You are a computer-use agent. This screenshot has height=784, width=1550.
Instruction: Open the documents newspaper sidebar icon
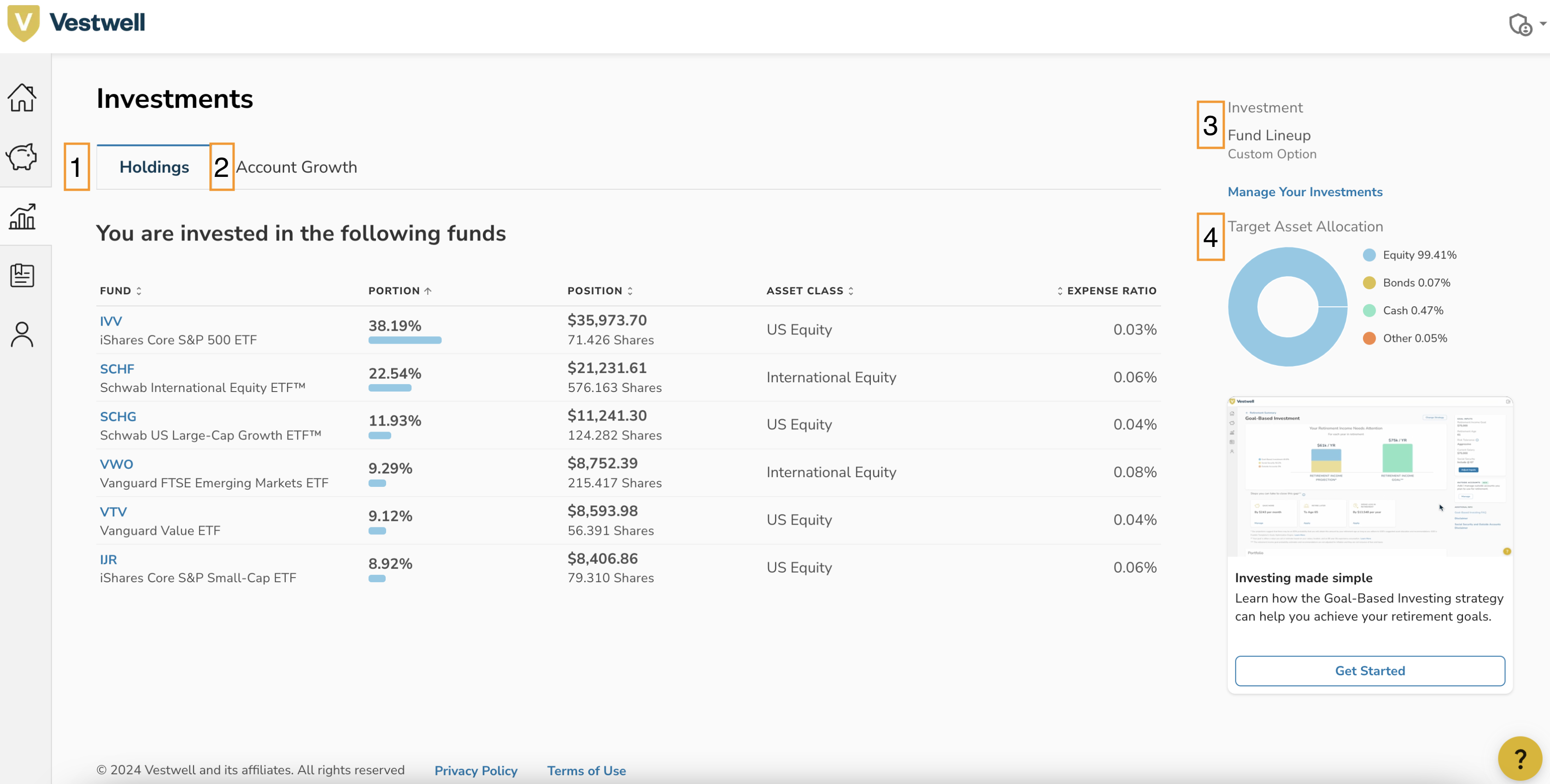coord(22,275)
